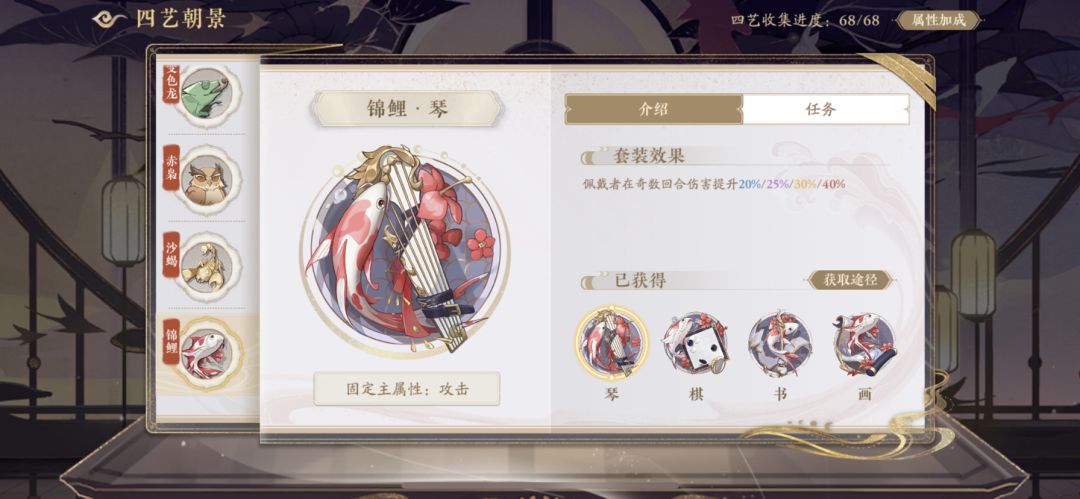Screen dimensions: 1080x499
Task: Switch to the 任务 tab
Action: tap(826, 110)
